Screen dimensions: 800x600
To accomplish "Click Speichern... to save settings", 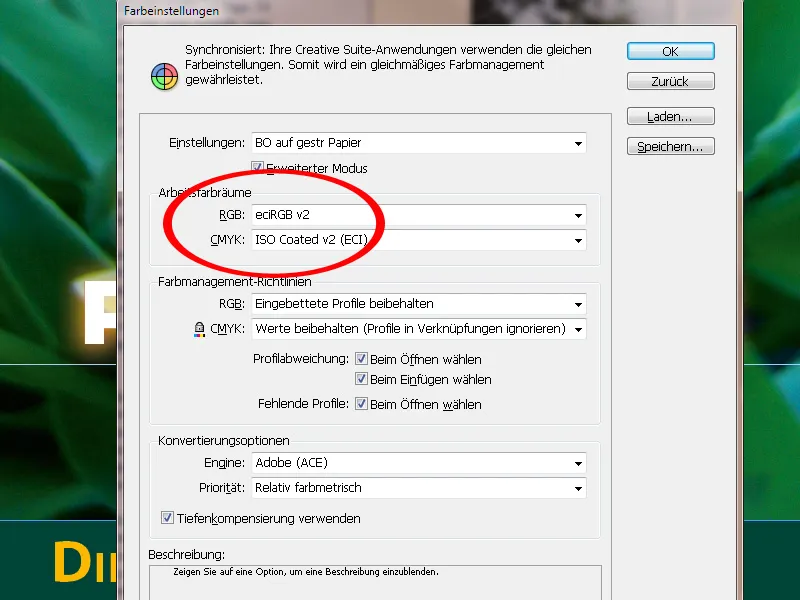I will (670, 146).
